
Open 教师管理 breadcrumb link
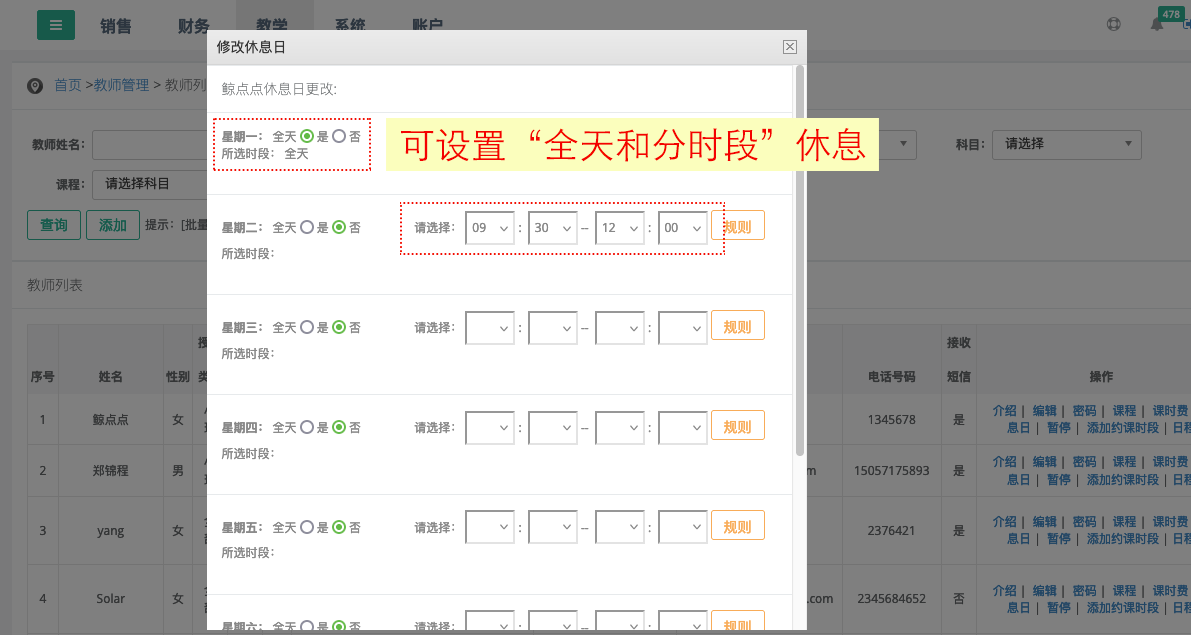122,85
